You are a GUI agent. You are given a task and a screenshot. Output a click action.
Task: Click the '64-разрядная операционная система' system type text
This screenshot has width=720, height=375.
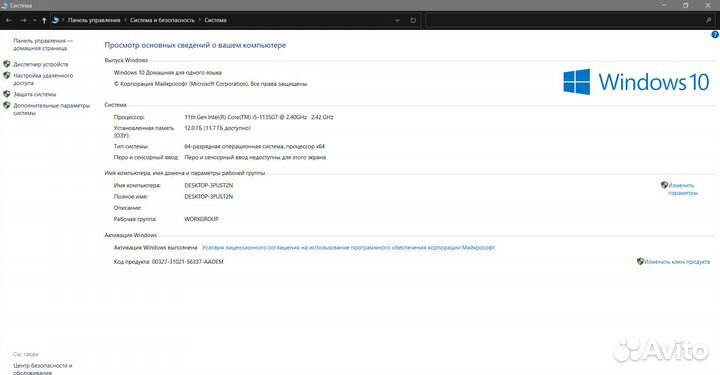(234, 146)
